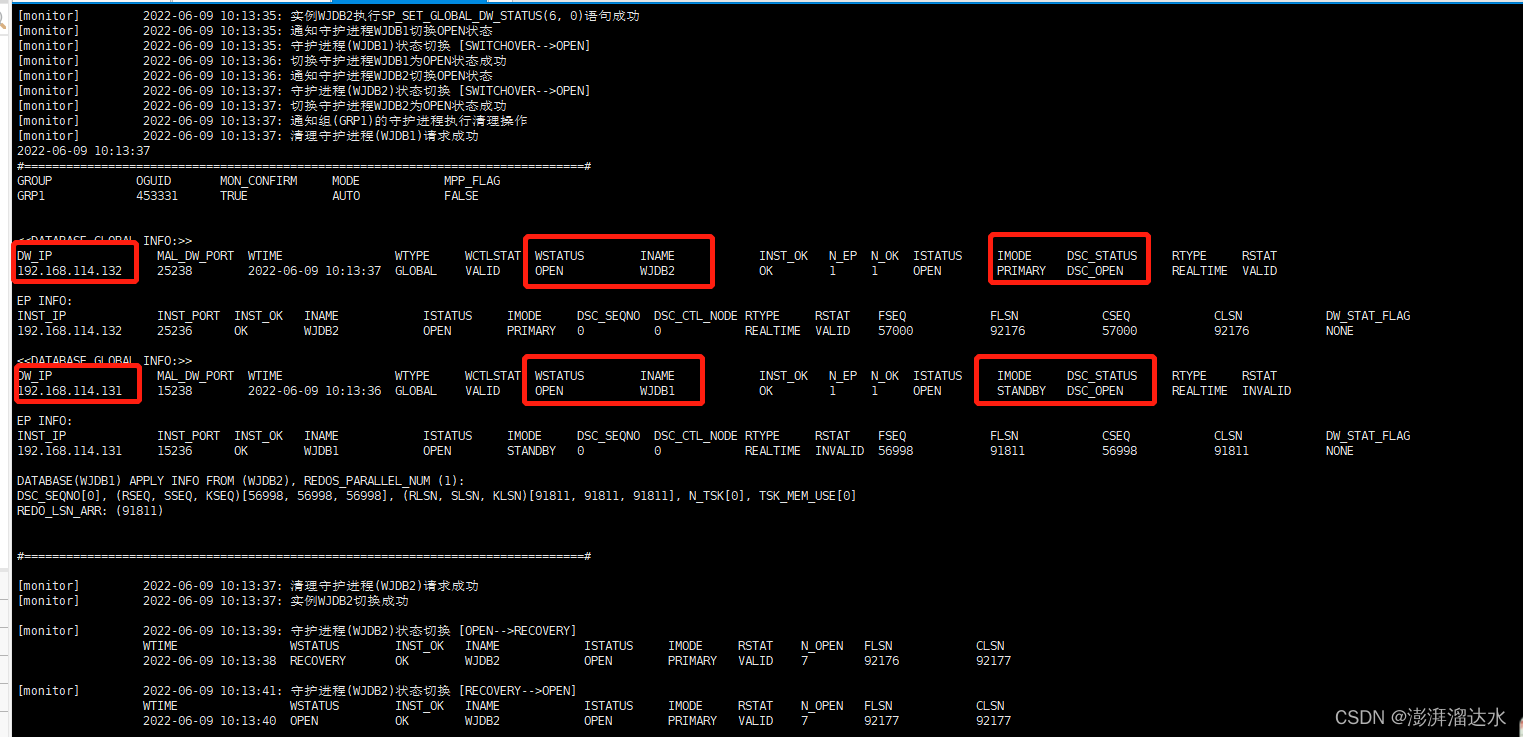Select the INST_PORT value 15236

[x=174, y=451]
